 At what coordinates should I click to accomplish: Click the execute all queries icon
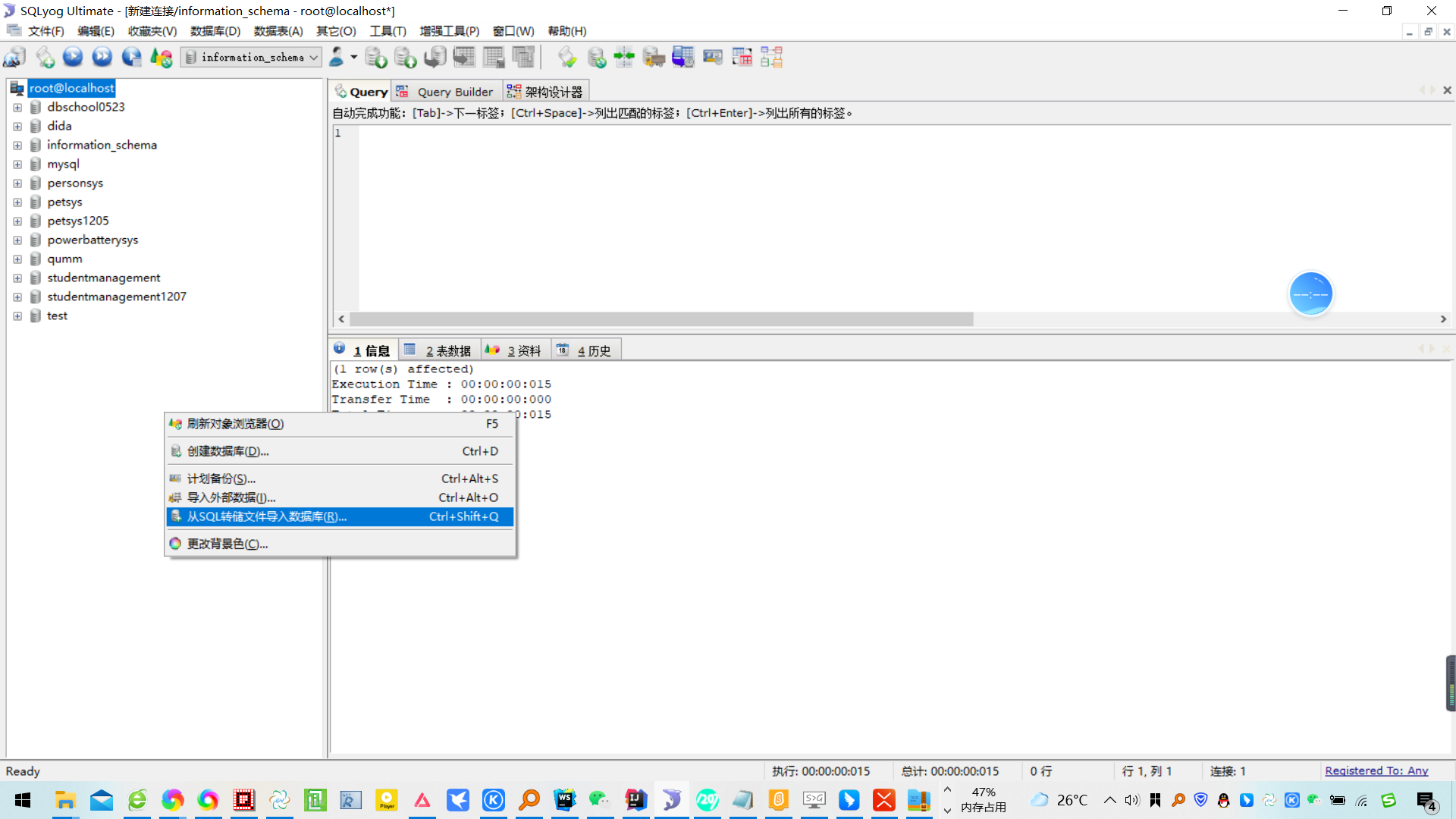[102, 57]
